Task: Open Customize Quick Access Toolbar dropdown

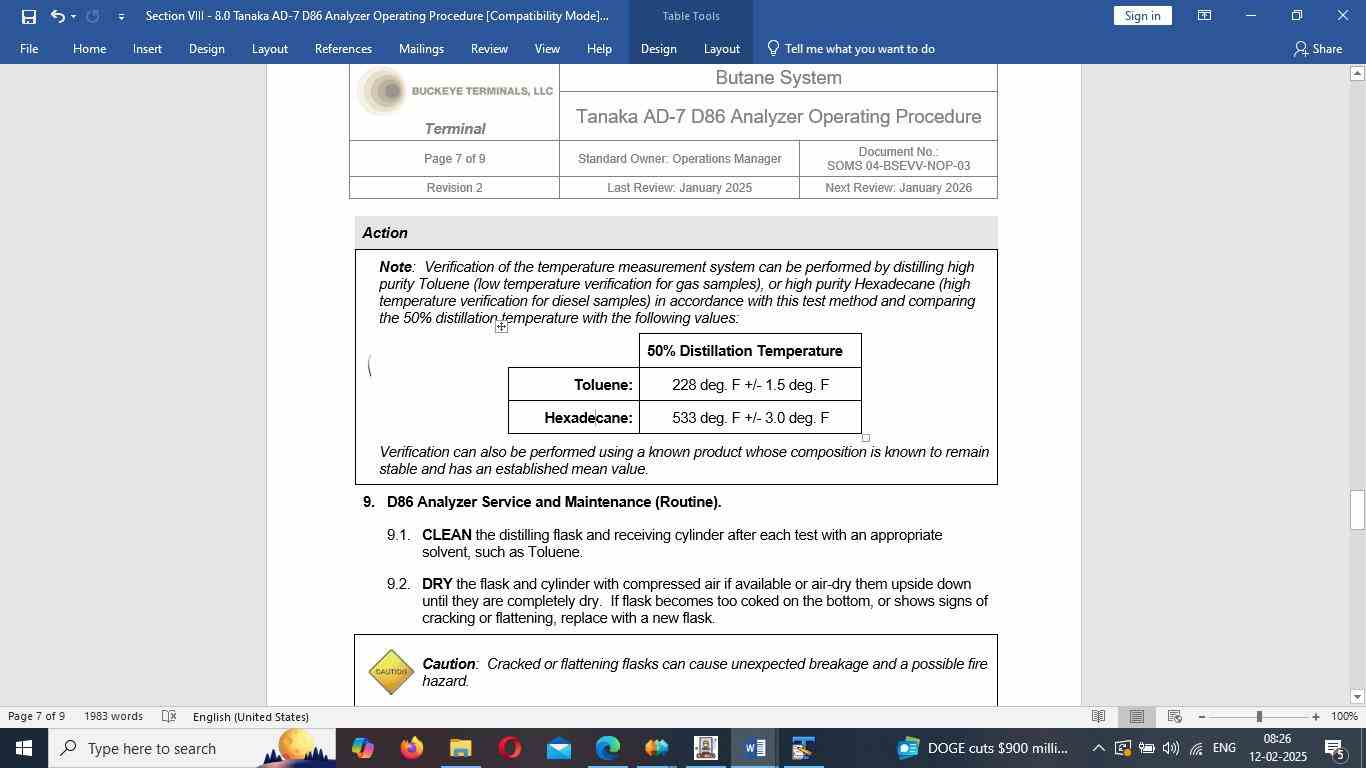Action: [121, 16]
